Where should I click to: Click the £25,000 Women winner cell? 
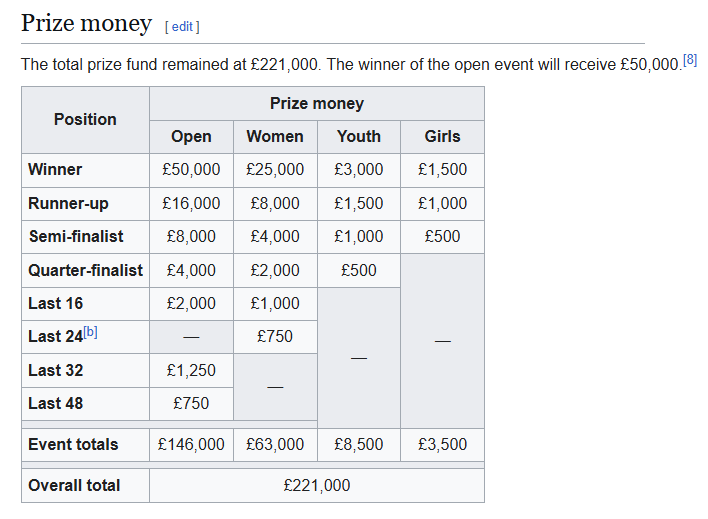click(x=275, y=169)
